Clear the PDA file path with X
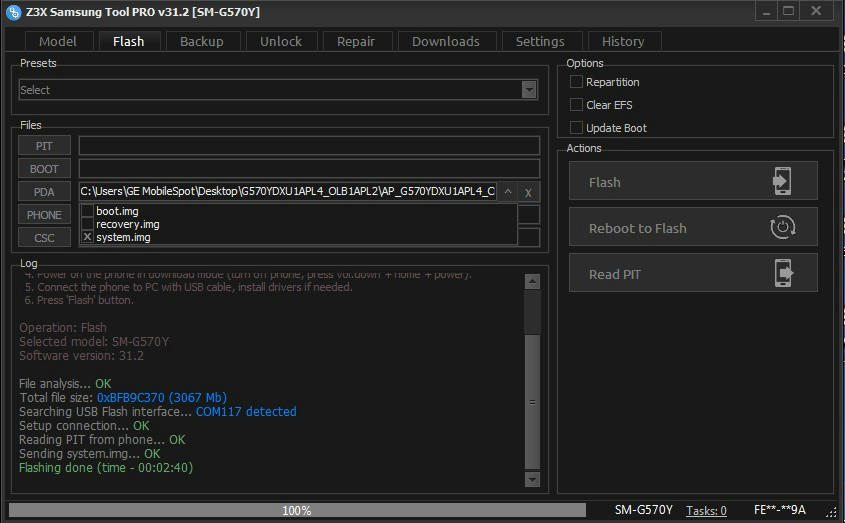845x523 pixels. point(528,192)
